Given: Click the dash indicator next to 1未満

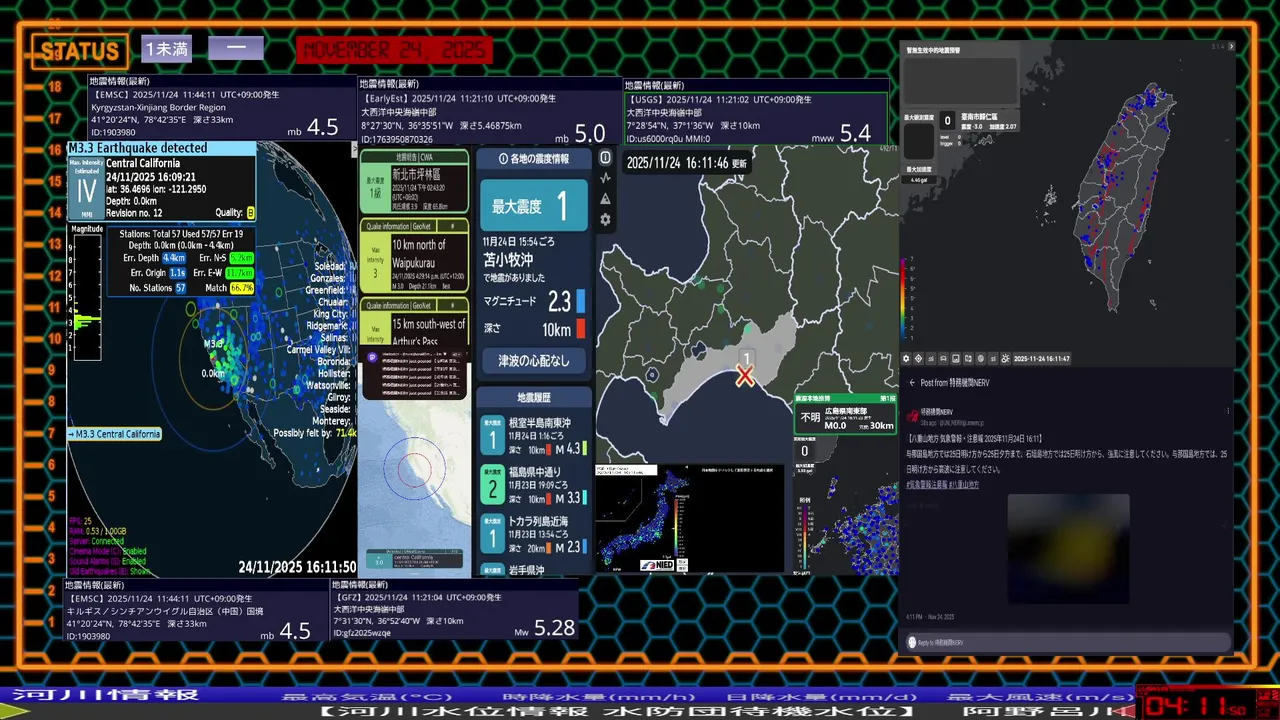Looking at the screenshot, I should pyautogui.click(x=236, y=48).
